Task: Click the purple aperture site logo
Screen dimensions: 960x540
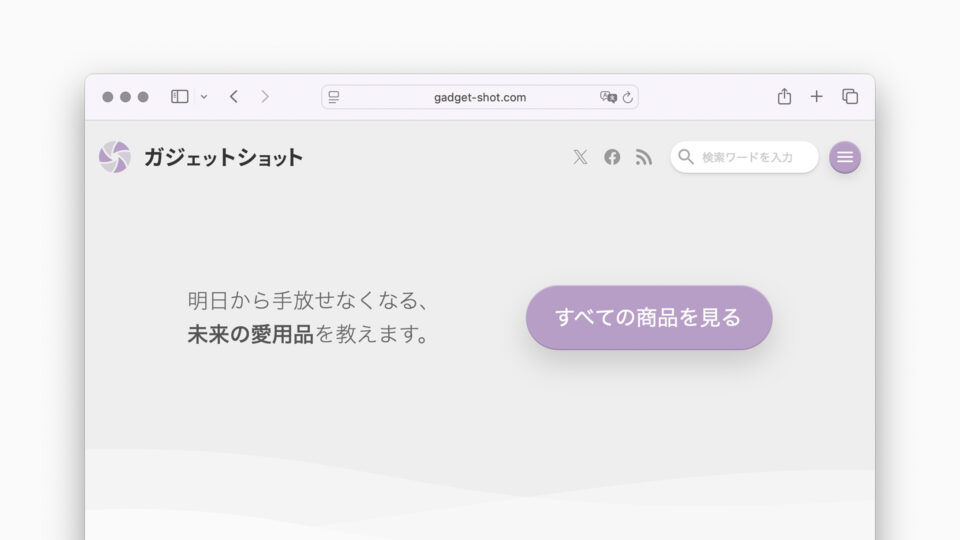Action: (x=114, y=157)
